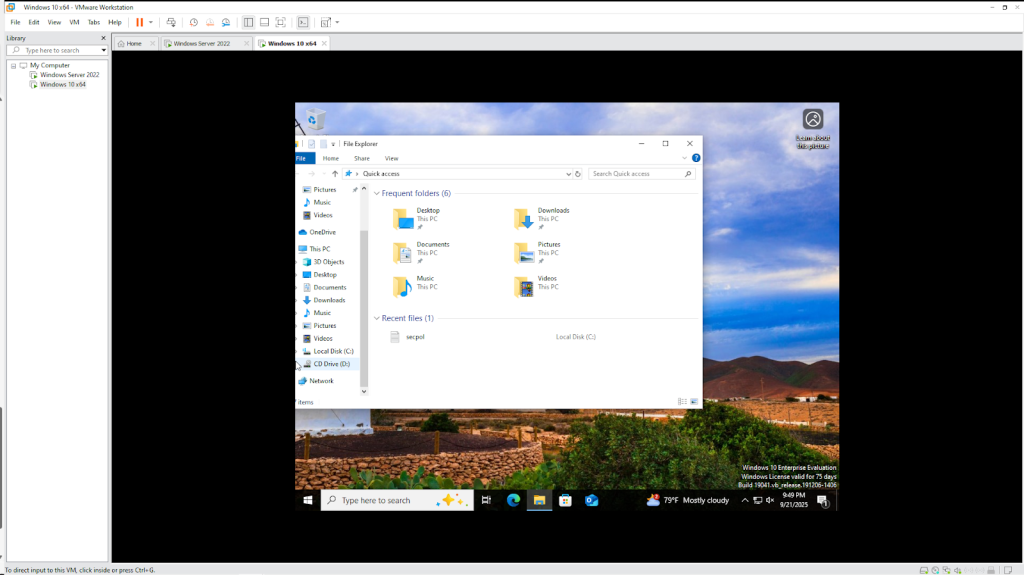
Task: Click the Recycle Bin desktop icon
Action: pos(316,119)
